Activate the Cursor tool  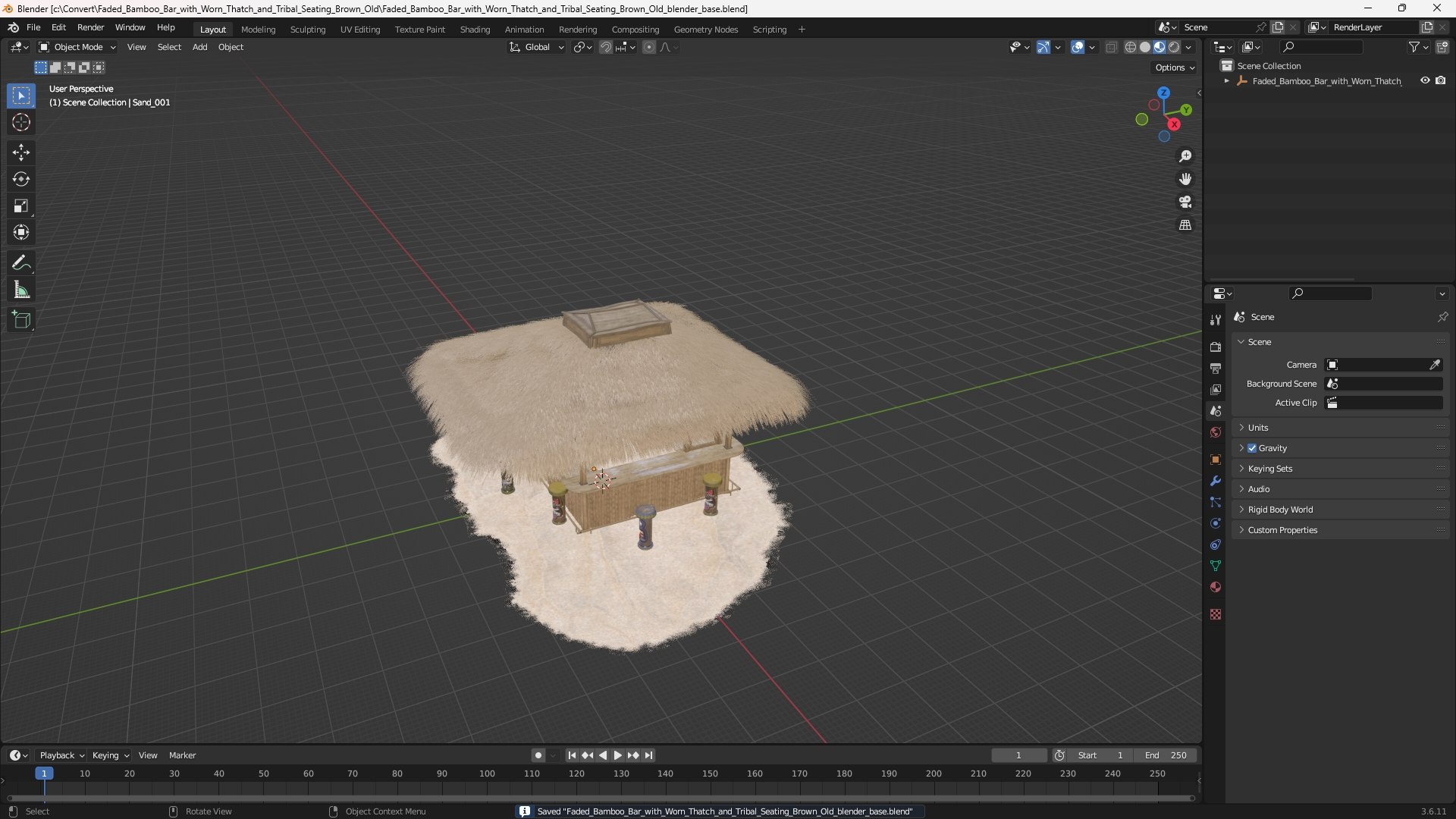coord(21,122)
